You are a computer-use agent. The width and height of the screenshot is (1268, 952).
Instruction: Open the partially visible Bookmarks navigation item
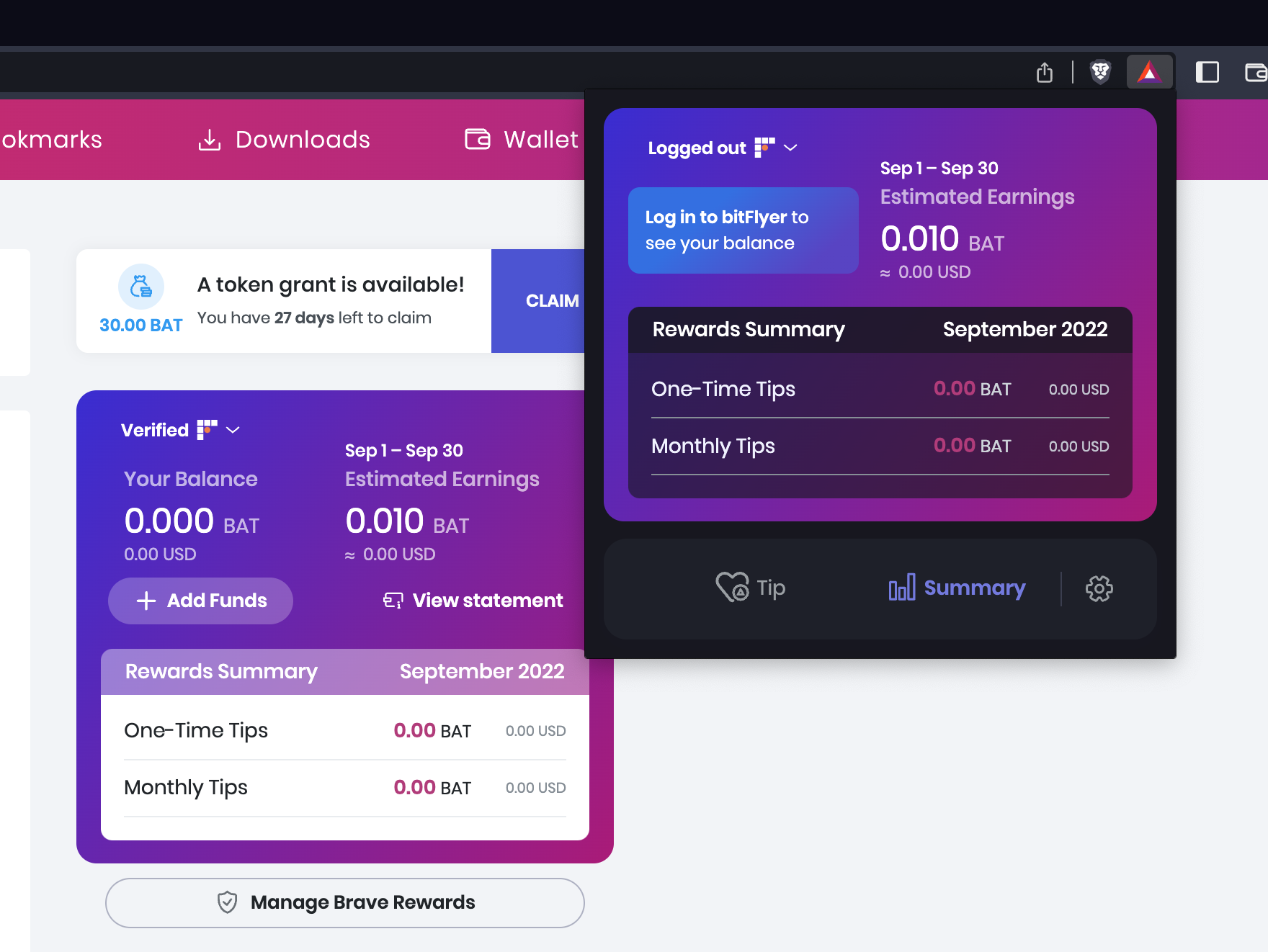[x=51, y=140]
